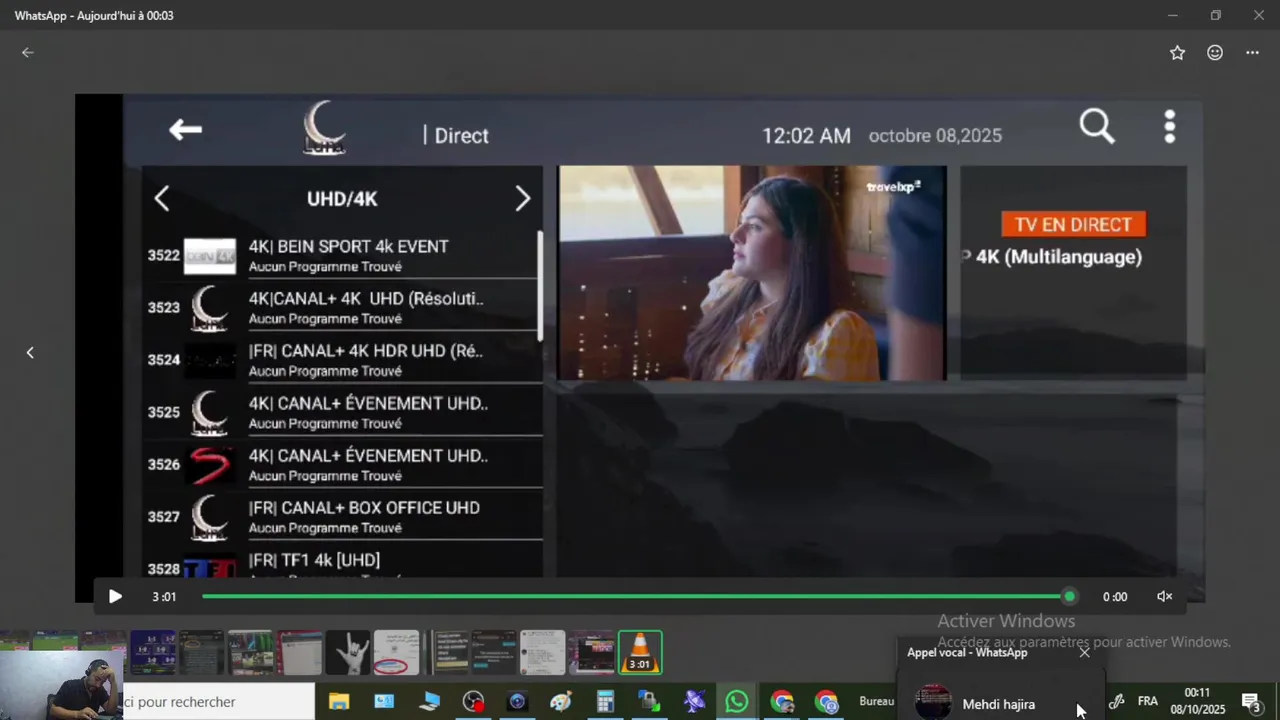1280x720 pixels.
Task: Click the channel list scrollbar
Action: pyautogui.click(x=540, y=286)
